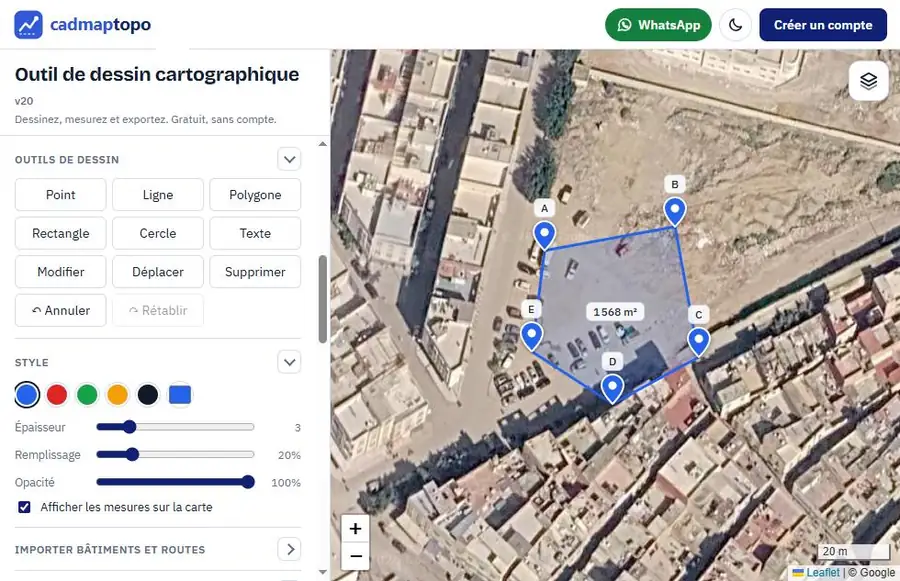Click Créer un compte button
The height and width of the screenshot is (581, 900).
(823, 25)
